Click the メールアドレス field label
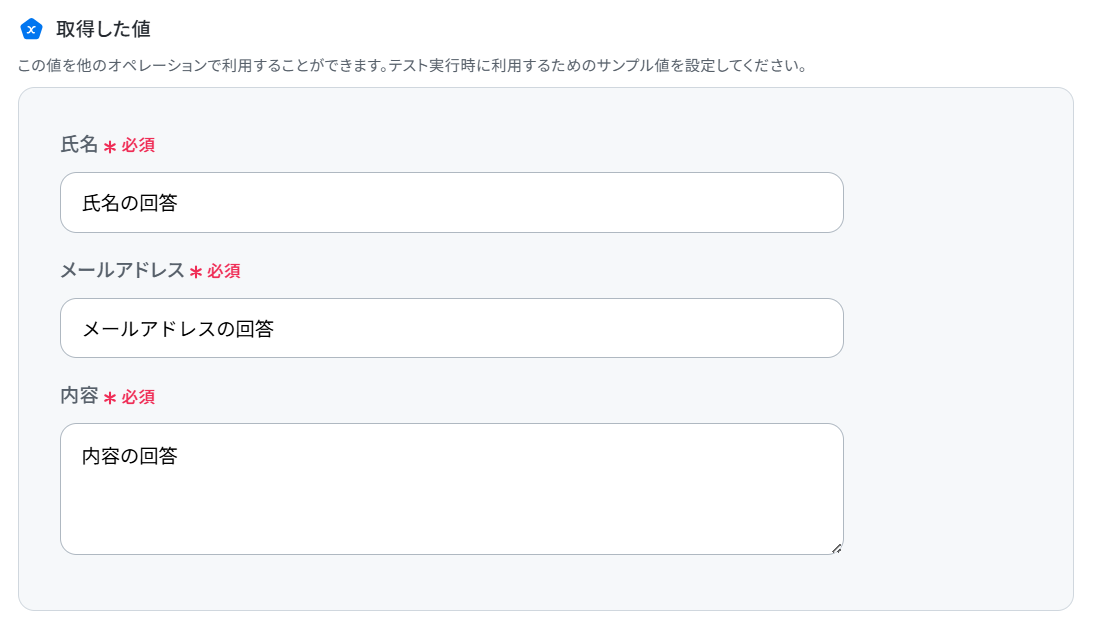This screenshot has width=1093, height=629. click(122, 270)
